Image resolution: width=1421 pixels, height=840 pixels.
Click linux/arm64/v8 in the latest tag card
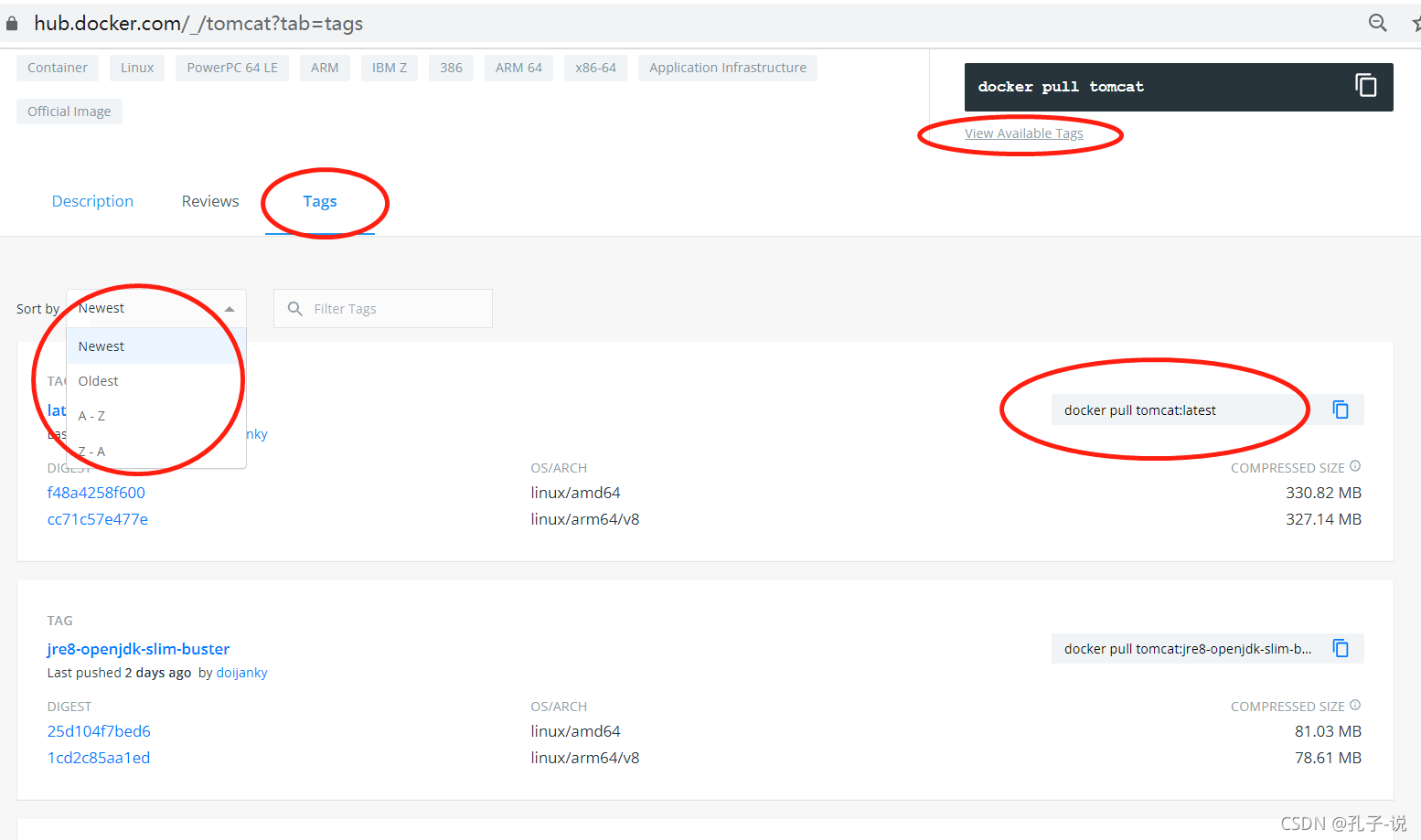585,519
